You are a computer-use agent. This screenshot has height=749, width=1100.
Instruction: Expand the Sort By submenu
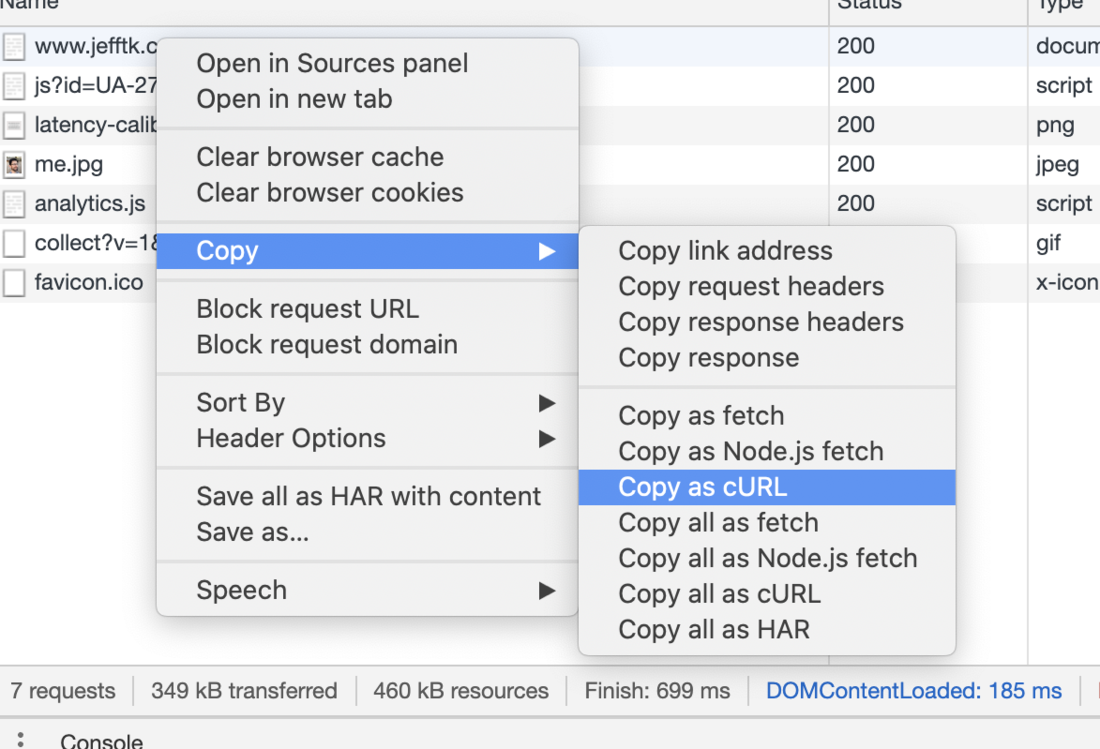coord(547,403)
